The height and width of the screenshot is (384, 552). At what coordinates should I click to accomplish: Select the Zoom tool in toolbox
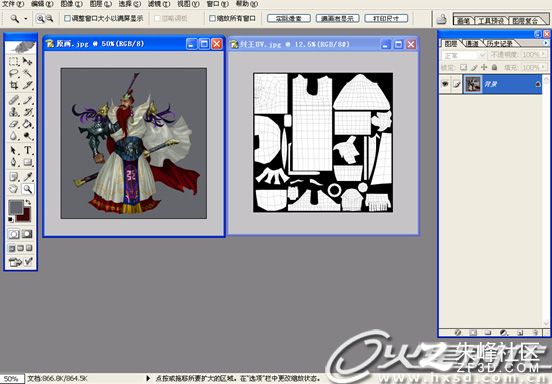click(x=27, y=189)
